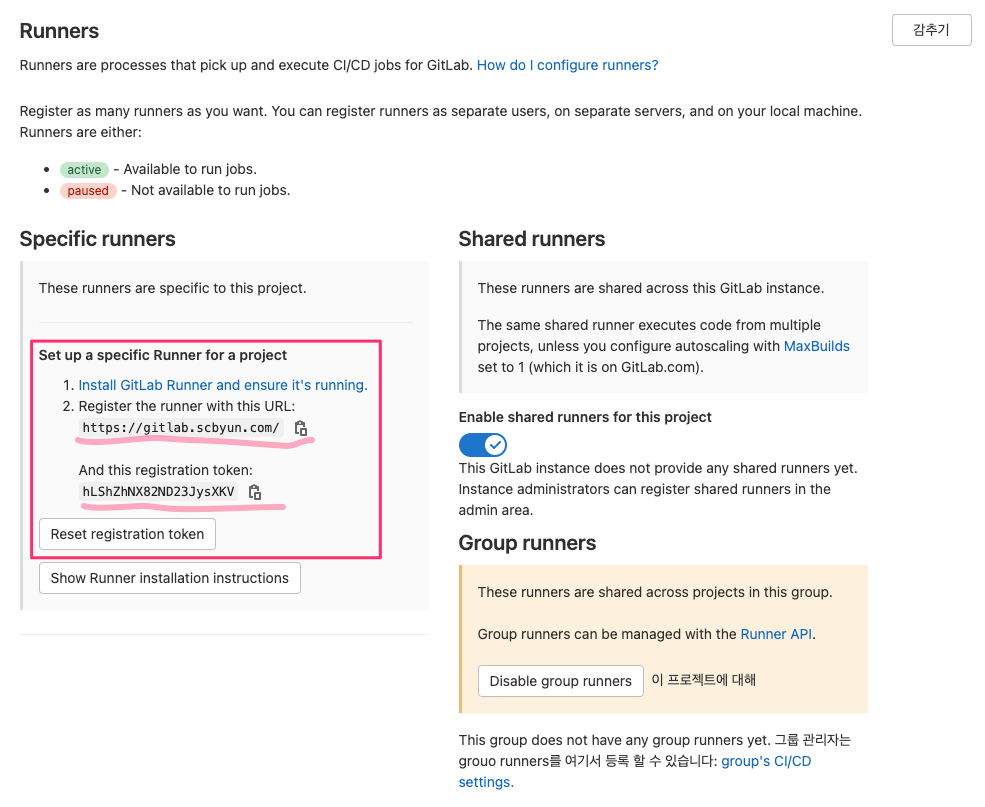The width and height of the screenshot is (985, 807).
Task: Copy the registration token to clipboard
Action: coord(254,492)
